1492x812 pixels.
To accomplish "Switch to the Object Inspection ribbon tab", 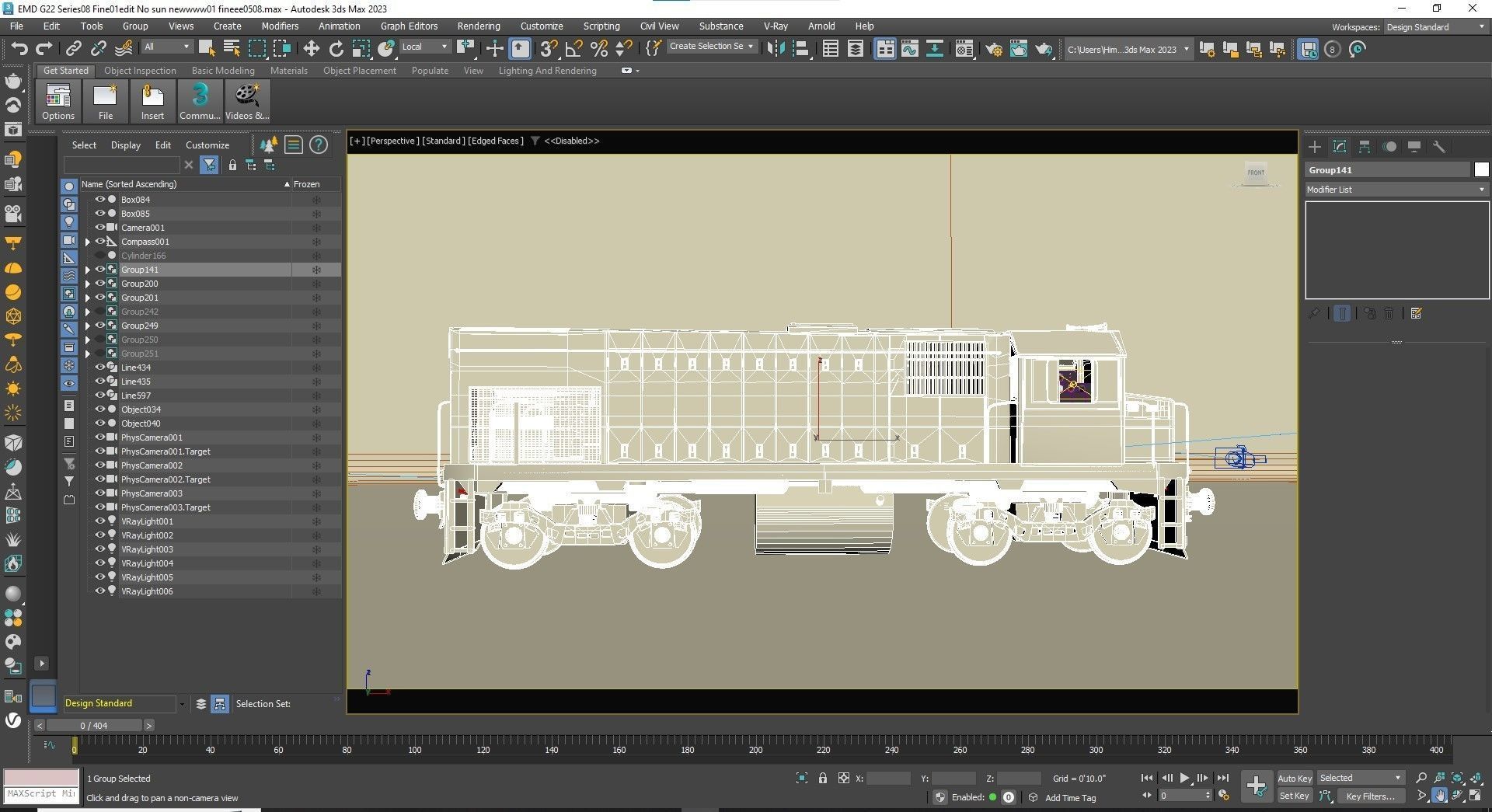I will pos(140,71).
